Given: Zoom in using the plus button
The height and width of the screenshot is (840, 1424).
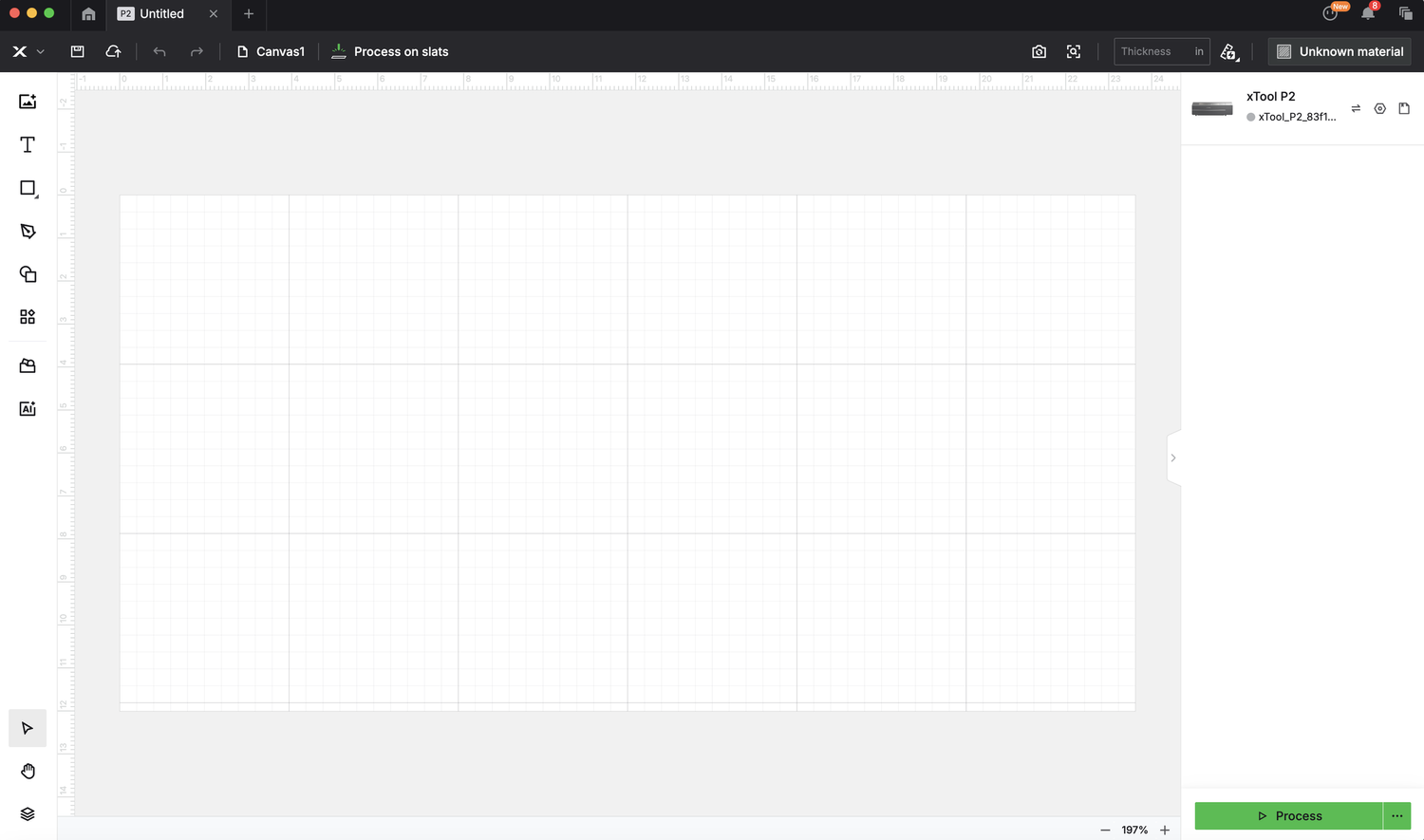Looking at the screenshot, I should [1165, 830].
